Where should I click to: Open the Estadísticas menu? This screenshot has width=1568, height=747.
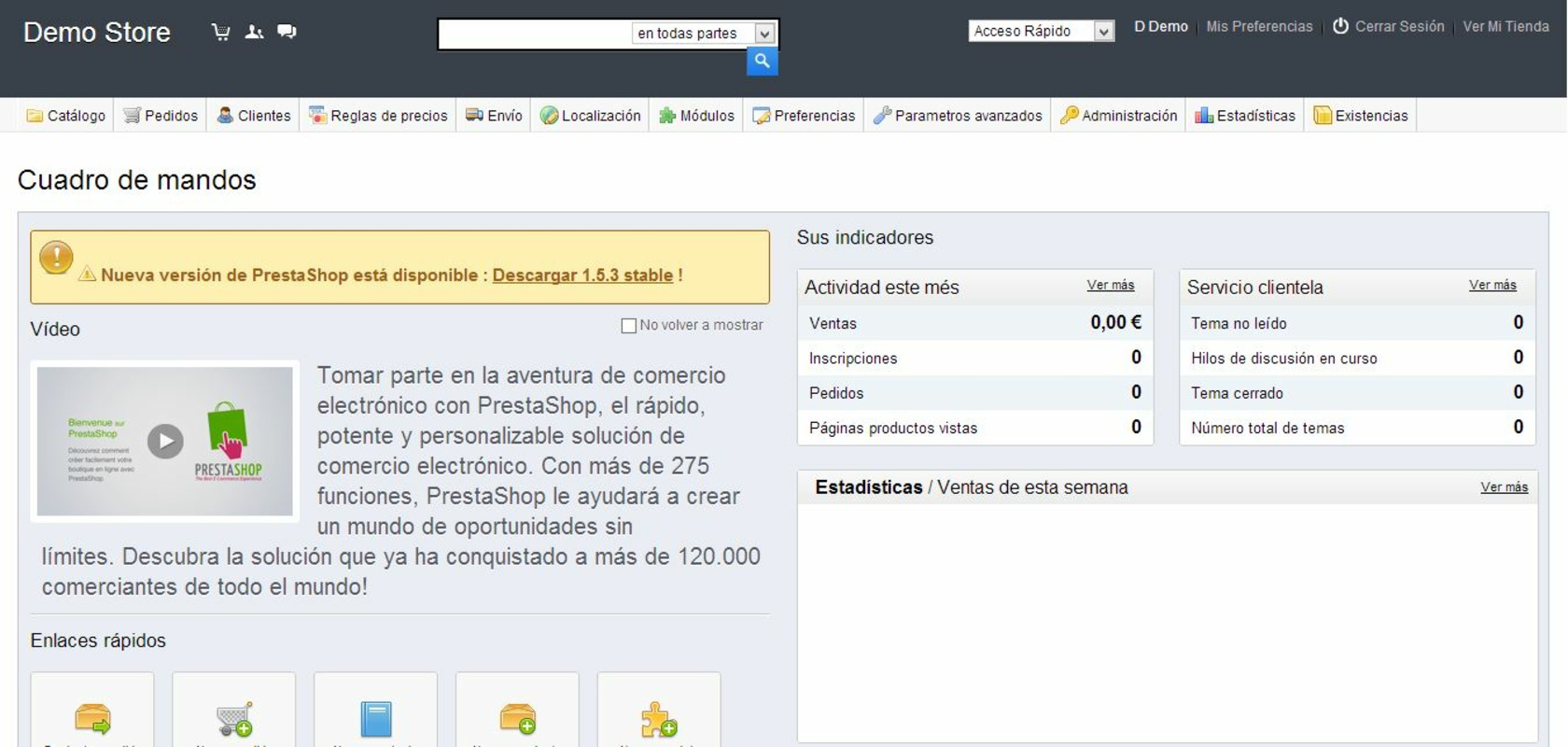pyautogui.click(x=1245, y=116)
